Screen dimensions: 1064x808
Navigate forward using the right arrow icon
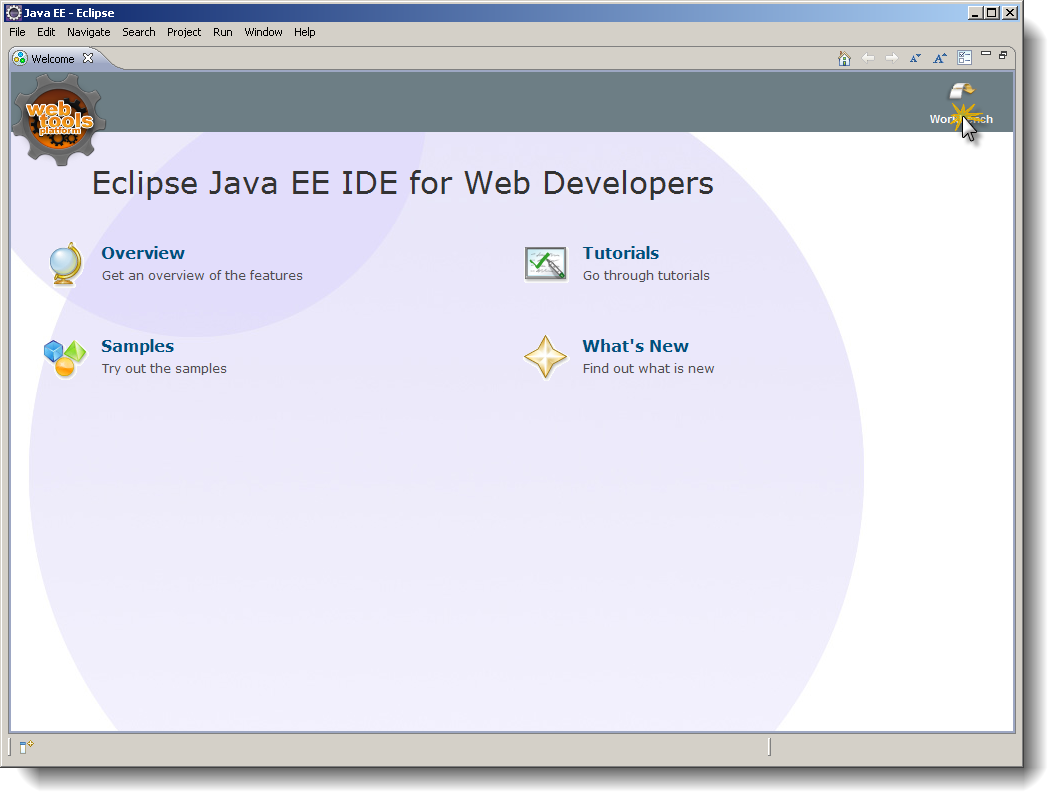coord(892,58)
